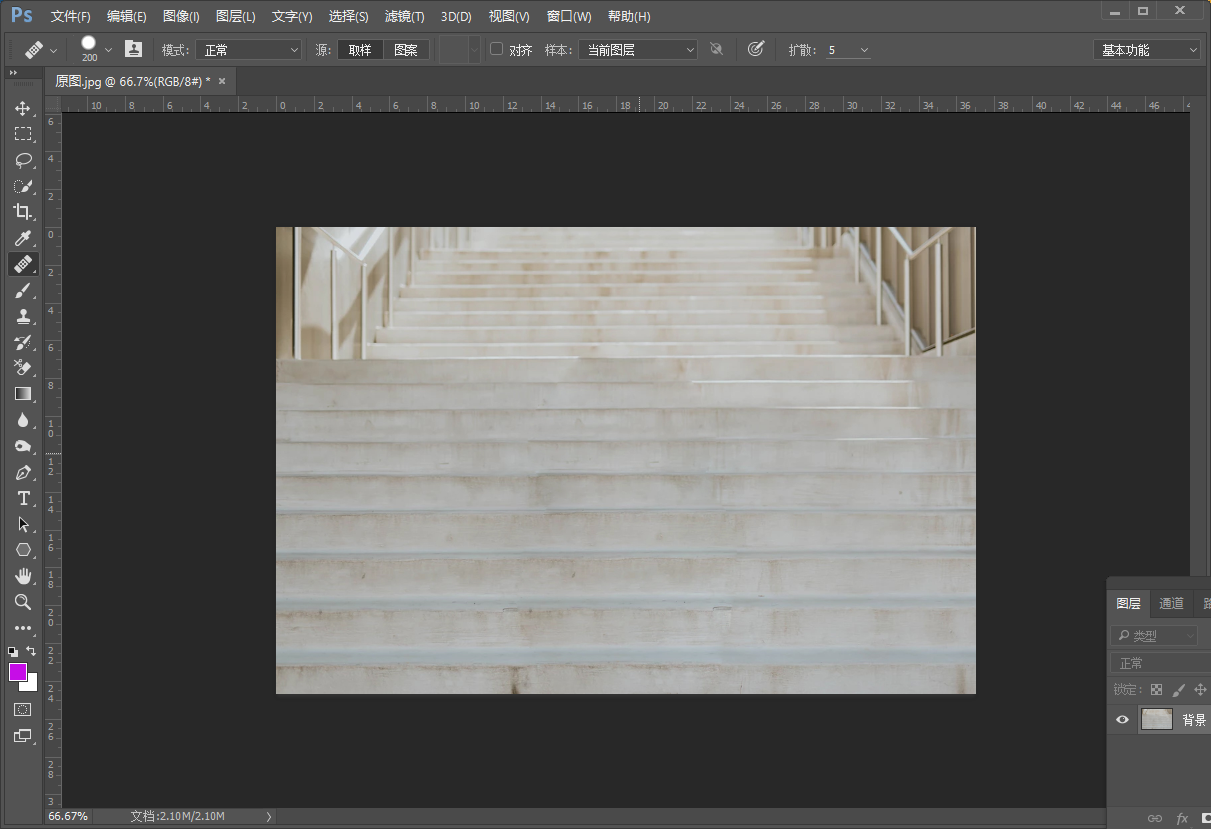Enable the 对齐 checkbox
This screenshot has height=829, width=1211.
pos(496,49)
